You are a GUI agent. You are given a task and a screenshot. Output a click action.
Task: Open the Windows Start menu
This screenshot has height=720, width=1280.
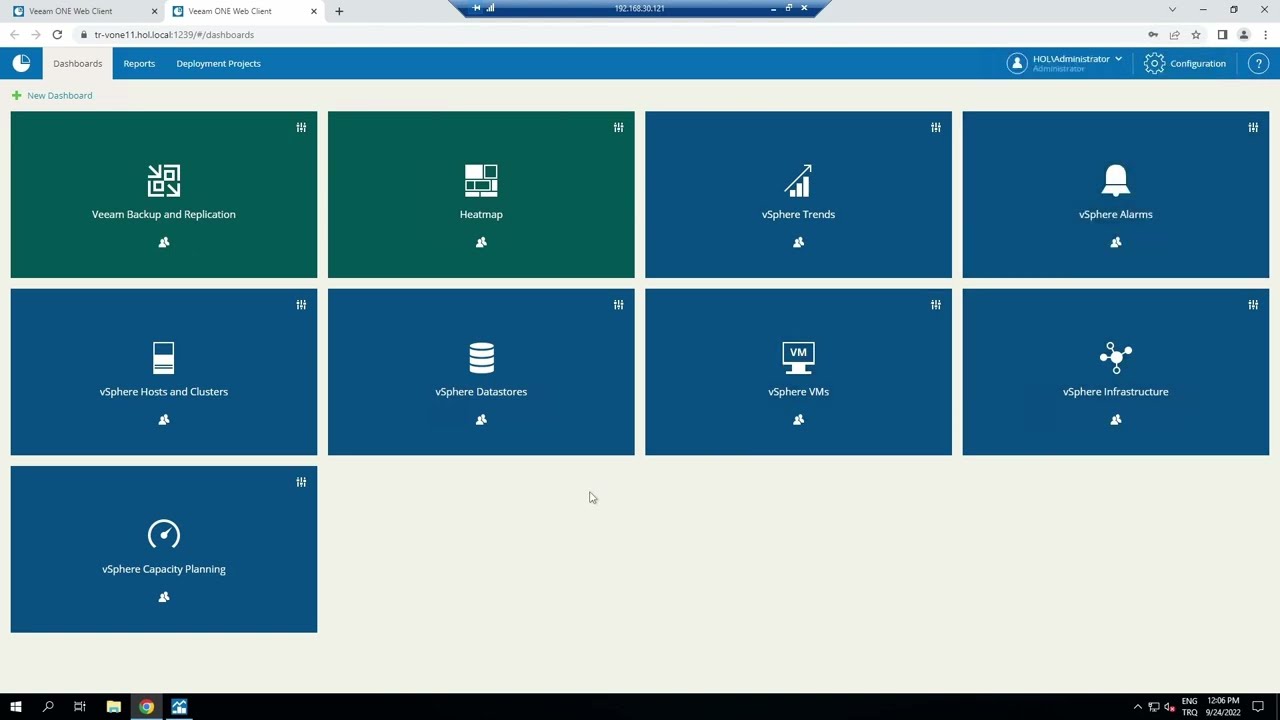15,707
